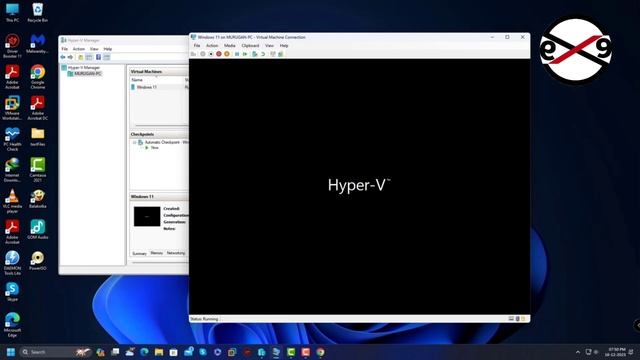Click the lock icon in VM status bar

[x=523, y=319]
